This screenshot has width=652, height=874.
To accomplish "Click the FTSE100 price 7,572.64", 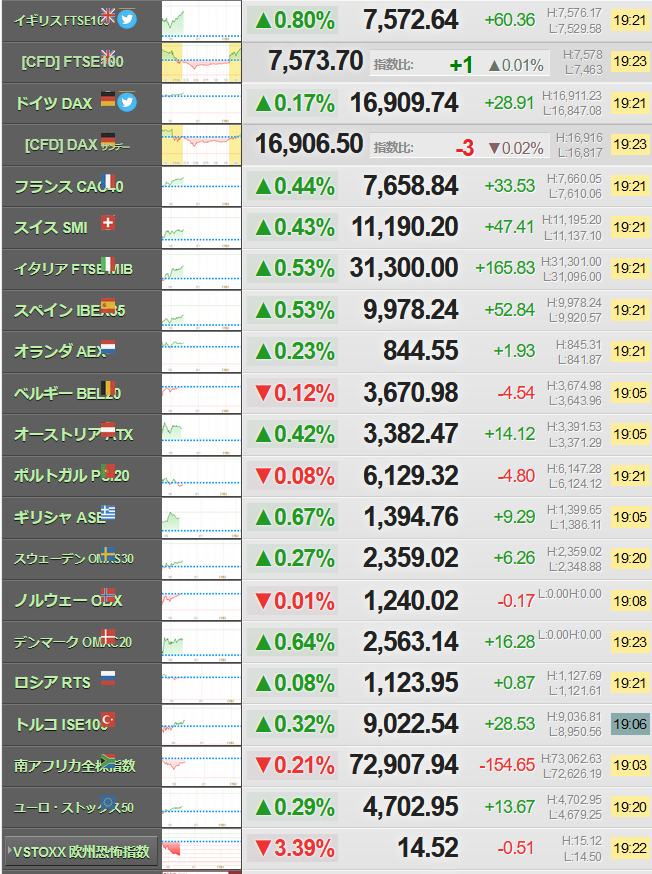I will (411, 21).
